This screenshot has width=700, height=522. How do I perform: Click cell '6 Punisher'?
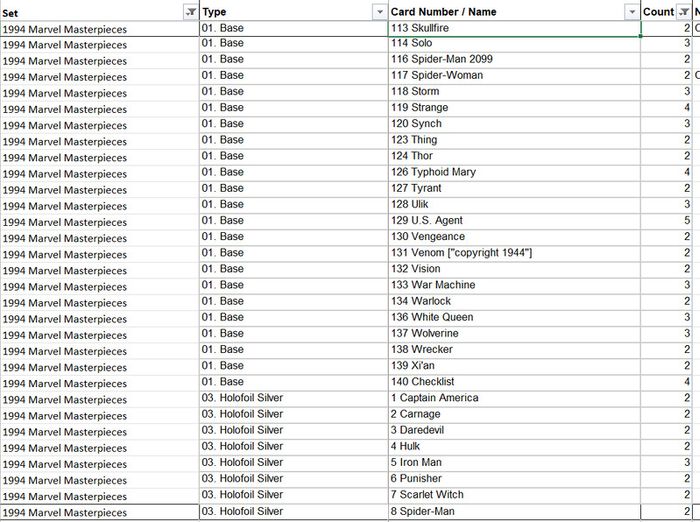point(514,478)
